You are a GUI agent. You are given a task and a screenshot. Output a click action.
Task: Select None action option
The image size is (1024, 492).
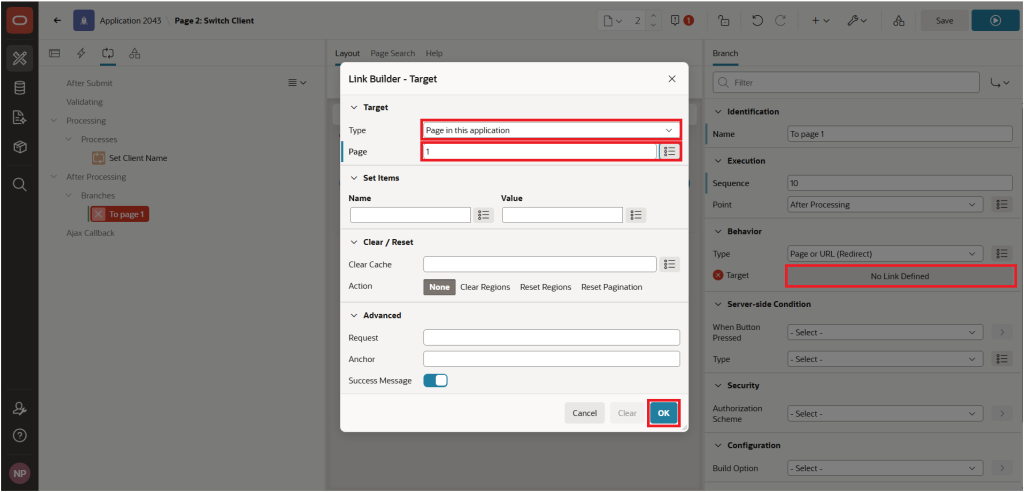pyautogui.click(x=440, y=287)
